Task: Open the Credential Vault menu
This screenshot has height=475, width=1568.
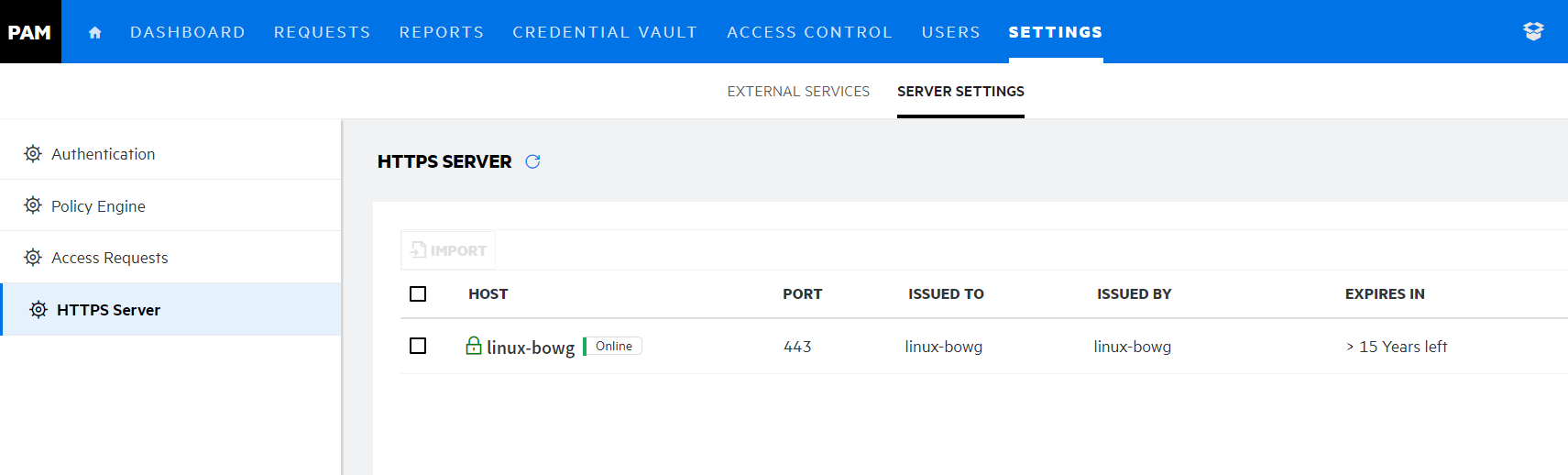Action: (605, 32)
